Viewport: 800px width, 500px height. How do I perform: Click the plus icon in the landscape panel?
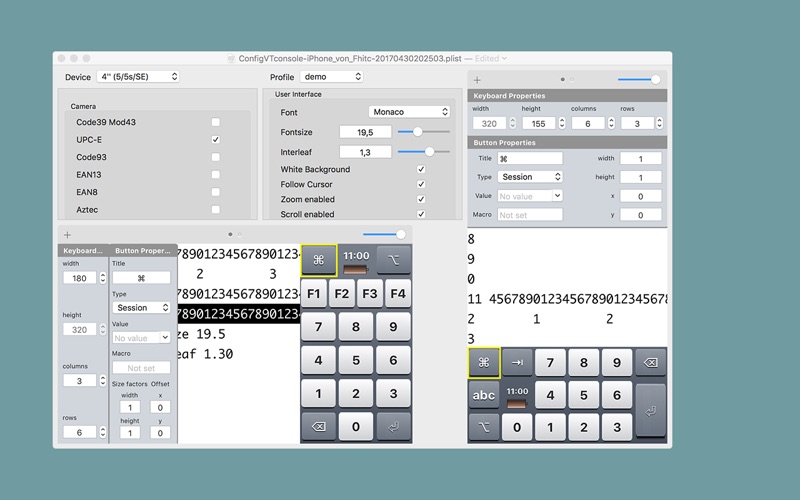click(x=477, y=80)
